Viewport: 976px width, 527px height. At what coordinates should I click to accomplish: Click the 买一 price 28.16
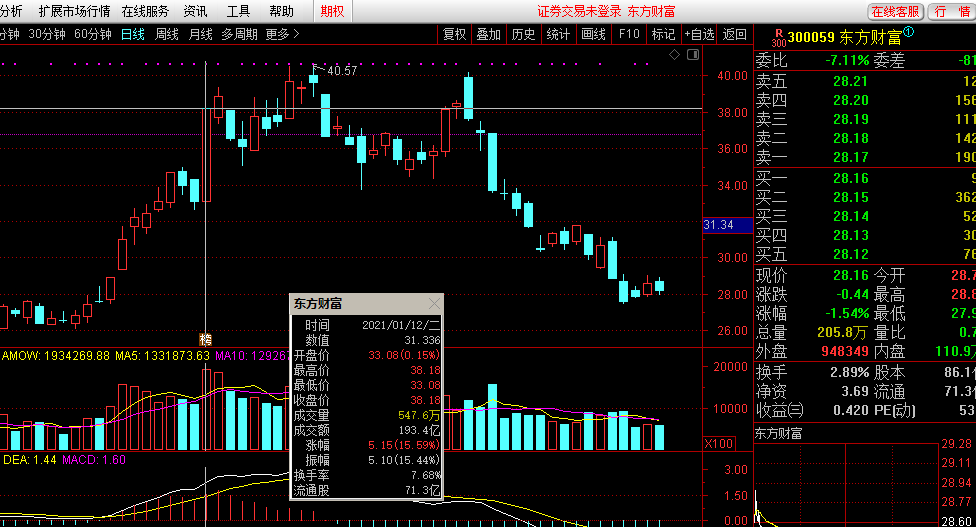pyautogui.click(x=850, y=179)
